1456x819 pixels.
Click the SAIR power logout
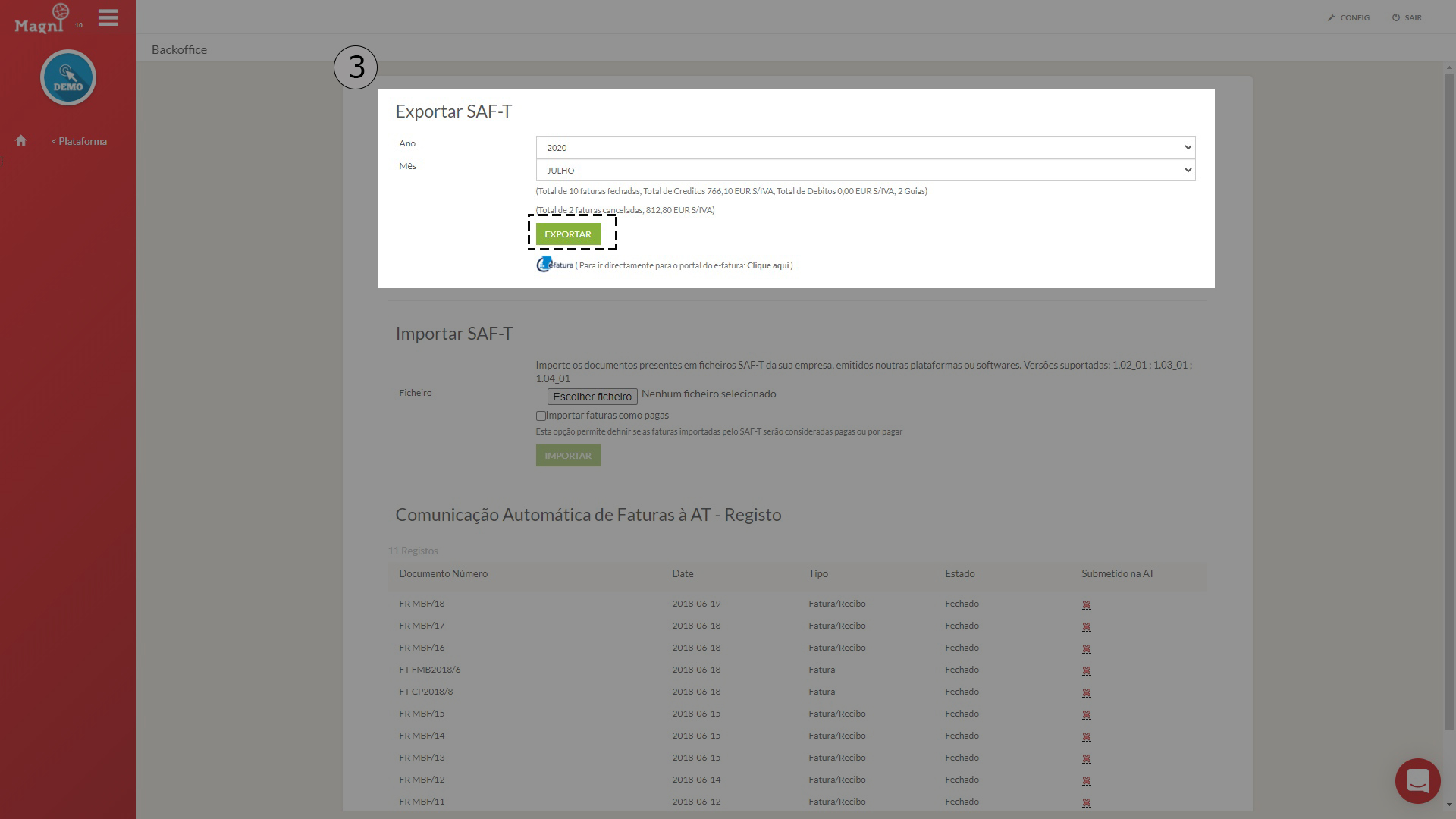pos(1407,17)
